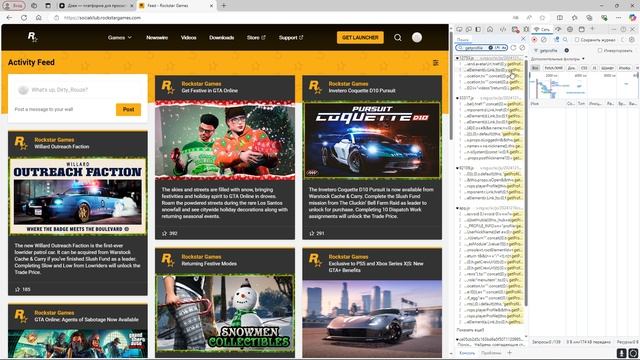The image size is (640, 360).
Task: Switch to the Feed - Rockstar Games browser tab
Action: click(x=175, y=6)
